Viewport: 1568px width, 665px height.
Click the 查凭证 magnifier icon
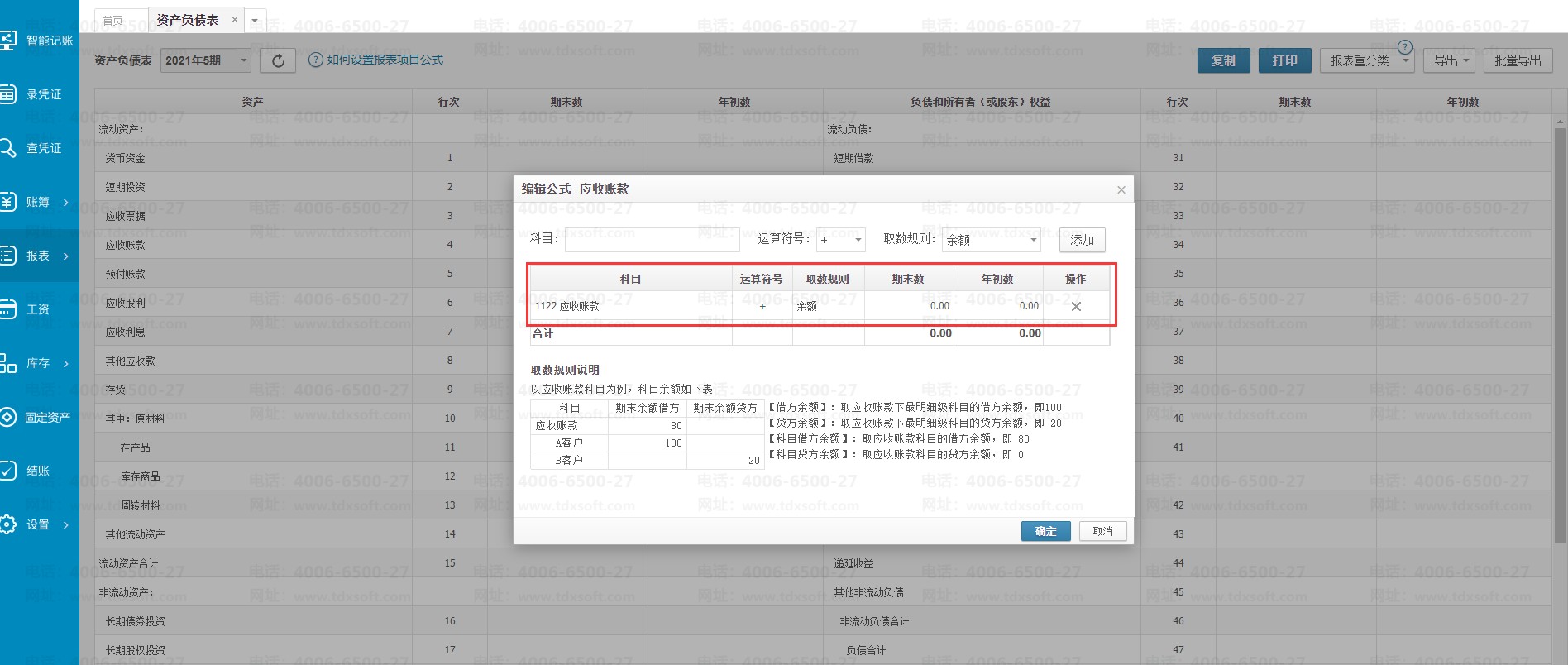tap(7, 148)
